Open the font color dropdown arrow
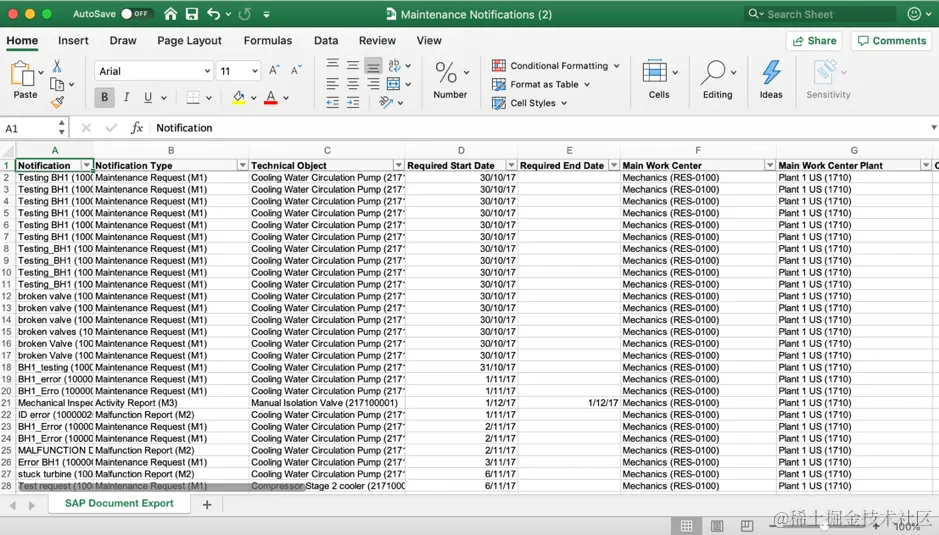This screenshot has width=939, height=535. (x=286, y=98)
